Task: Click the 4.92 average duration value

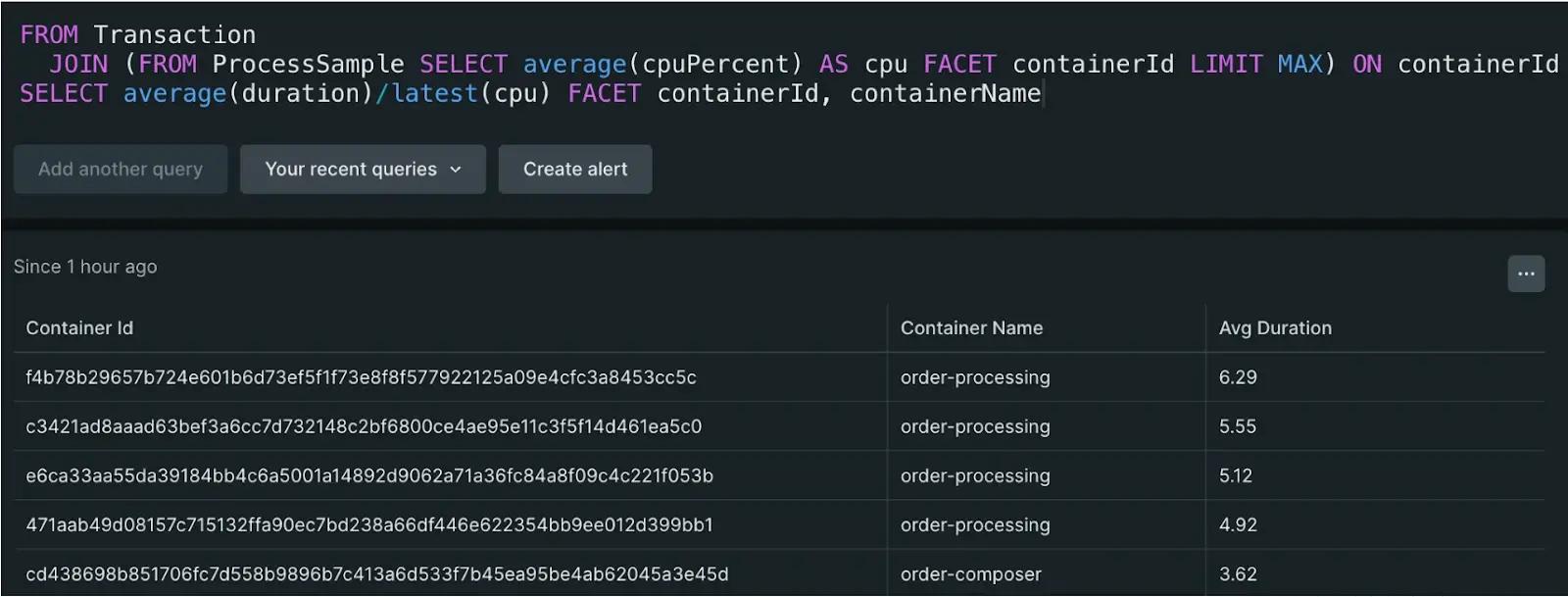Action: click(x=1238, y=524)
